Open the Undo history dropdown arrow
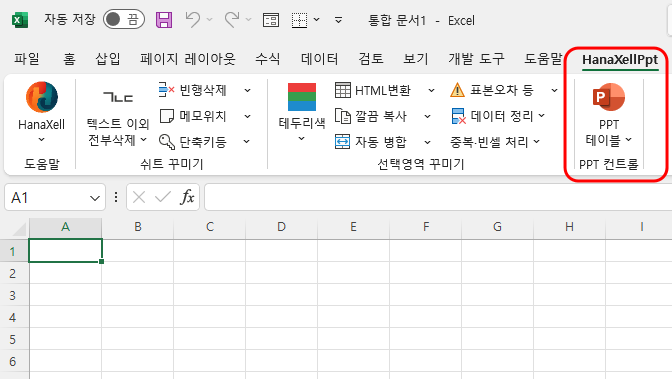Viewport: 672px width, 379px height. (x=209, y=20)
